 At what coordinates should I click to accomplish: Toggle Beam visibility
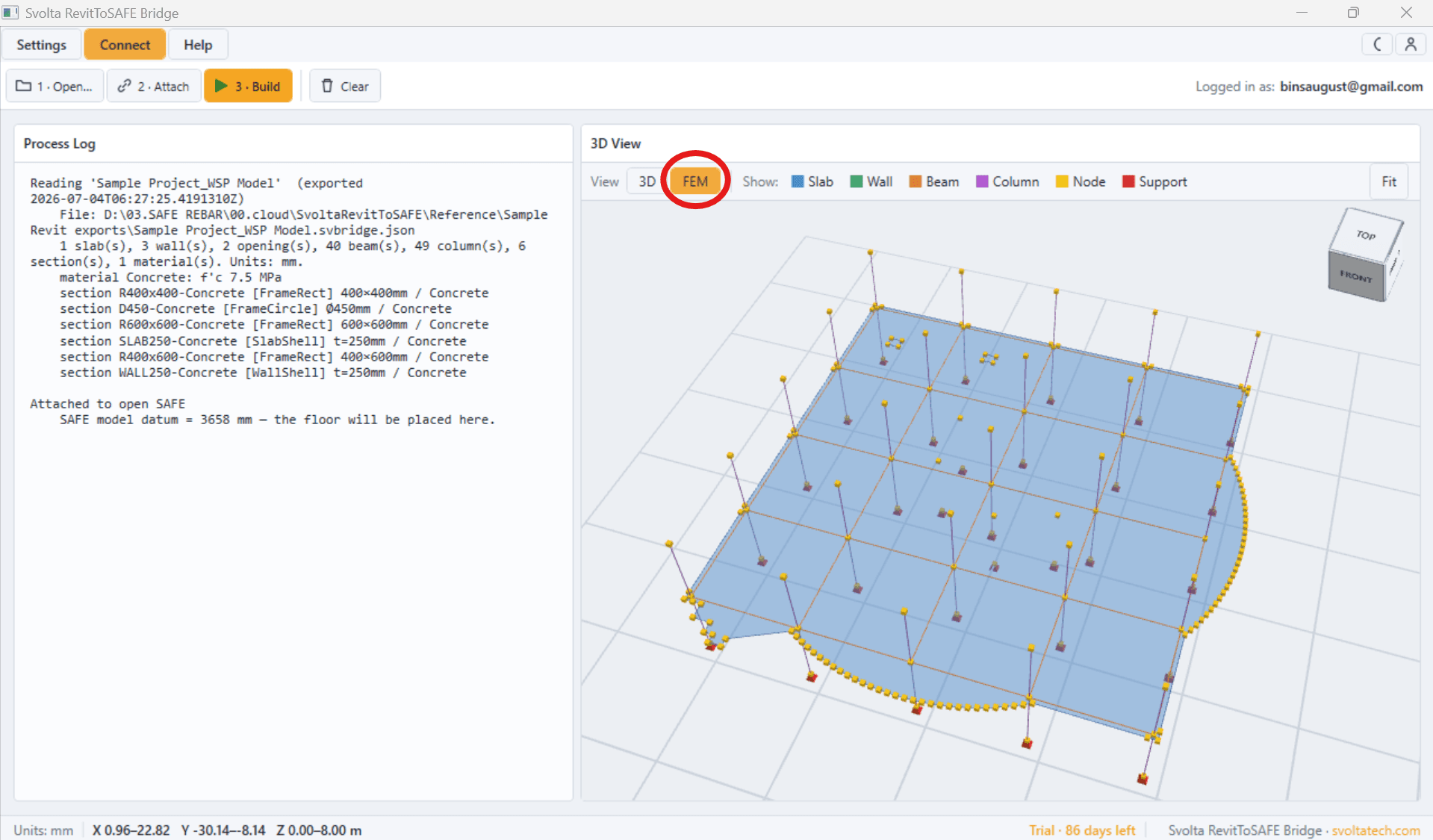(x=934, y=181)
